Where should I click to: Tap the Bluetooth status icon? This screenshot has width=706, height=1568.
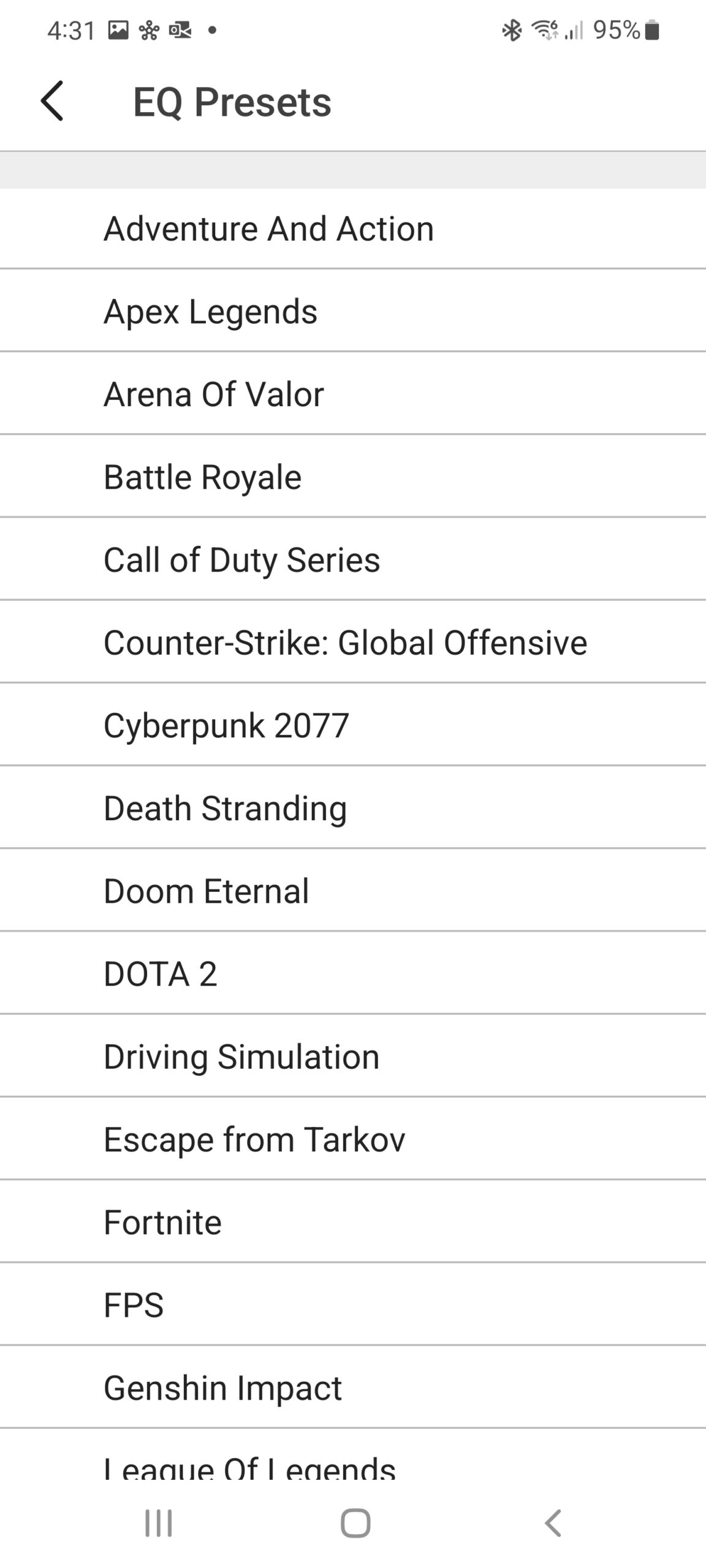[512, 30]
